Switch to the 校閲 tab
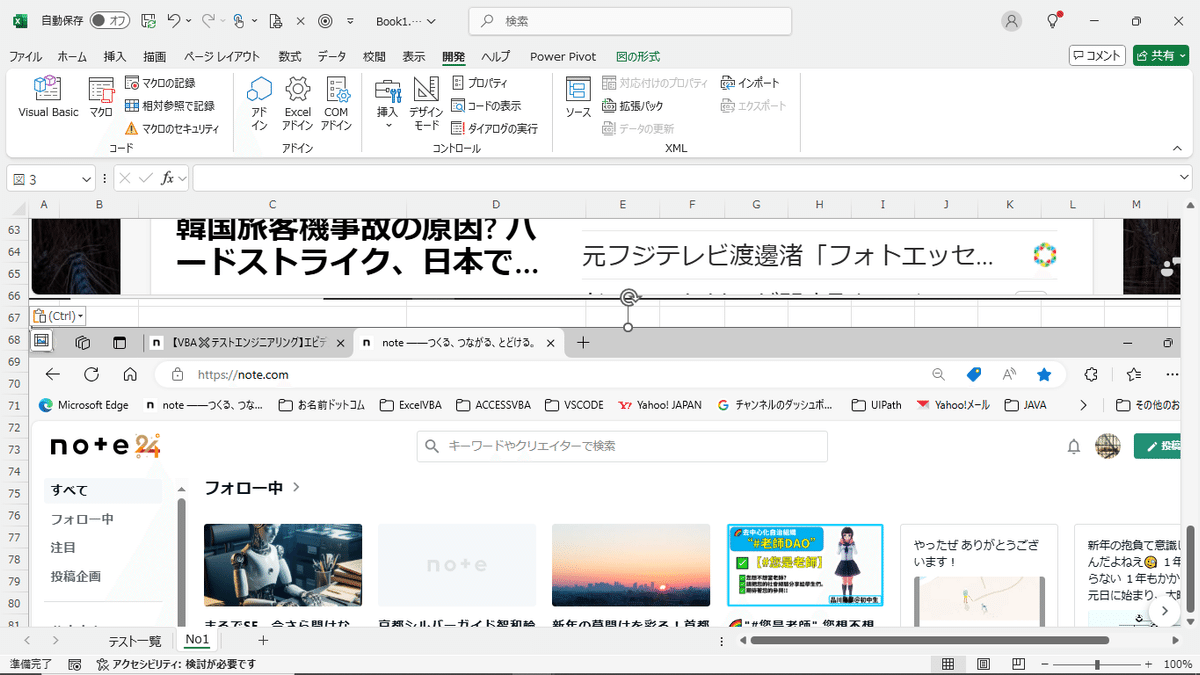Screen dimensions: 1200x675 [x=374, y=56]
